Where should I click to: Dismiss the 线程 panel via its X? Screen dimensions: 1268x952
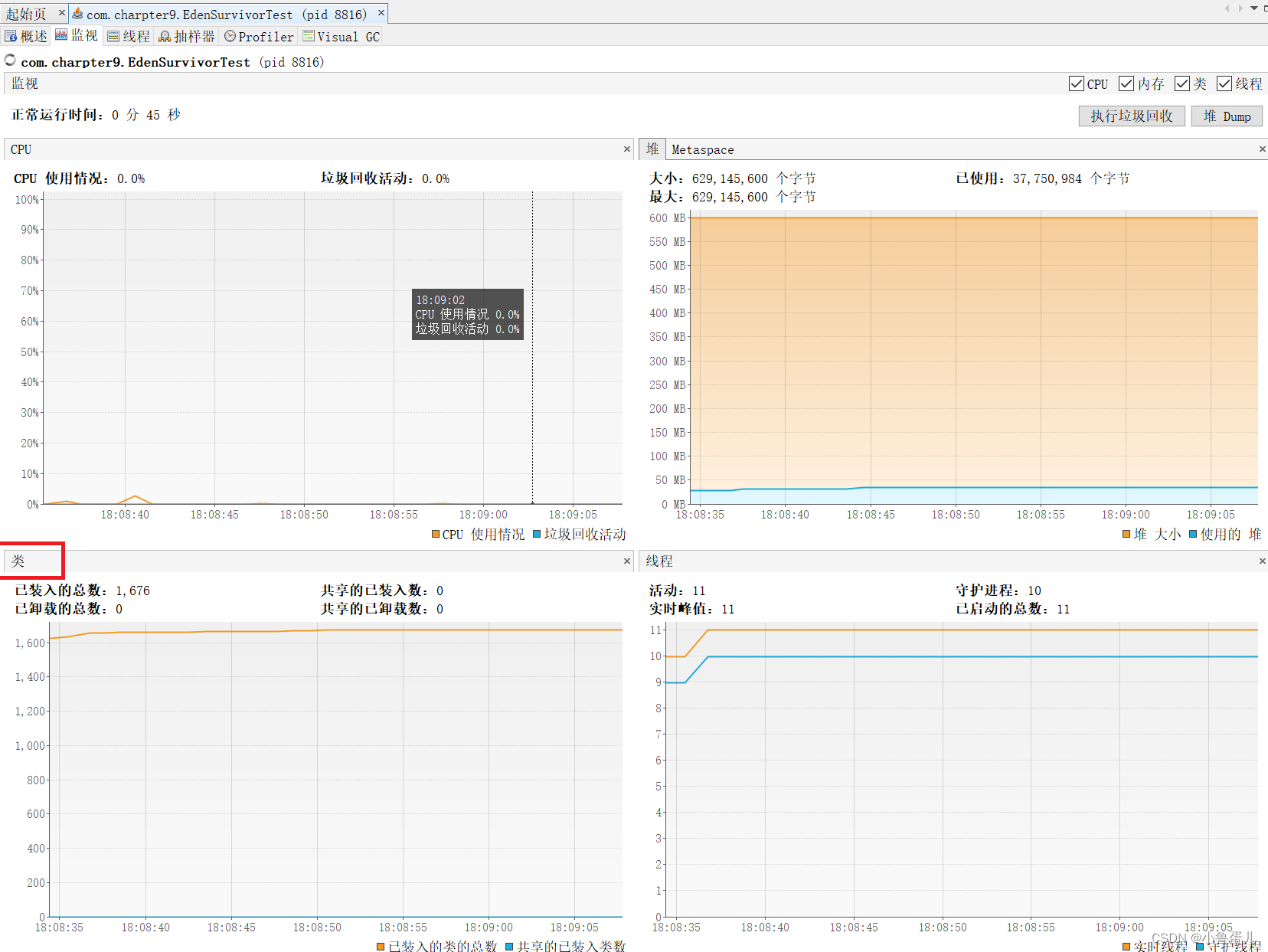[x=1262, y=561]
